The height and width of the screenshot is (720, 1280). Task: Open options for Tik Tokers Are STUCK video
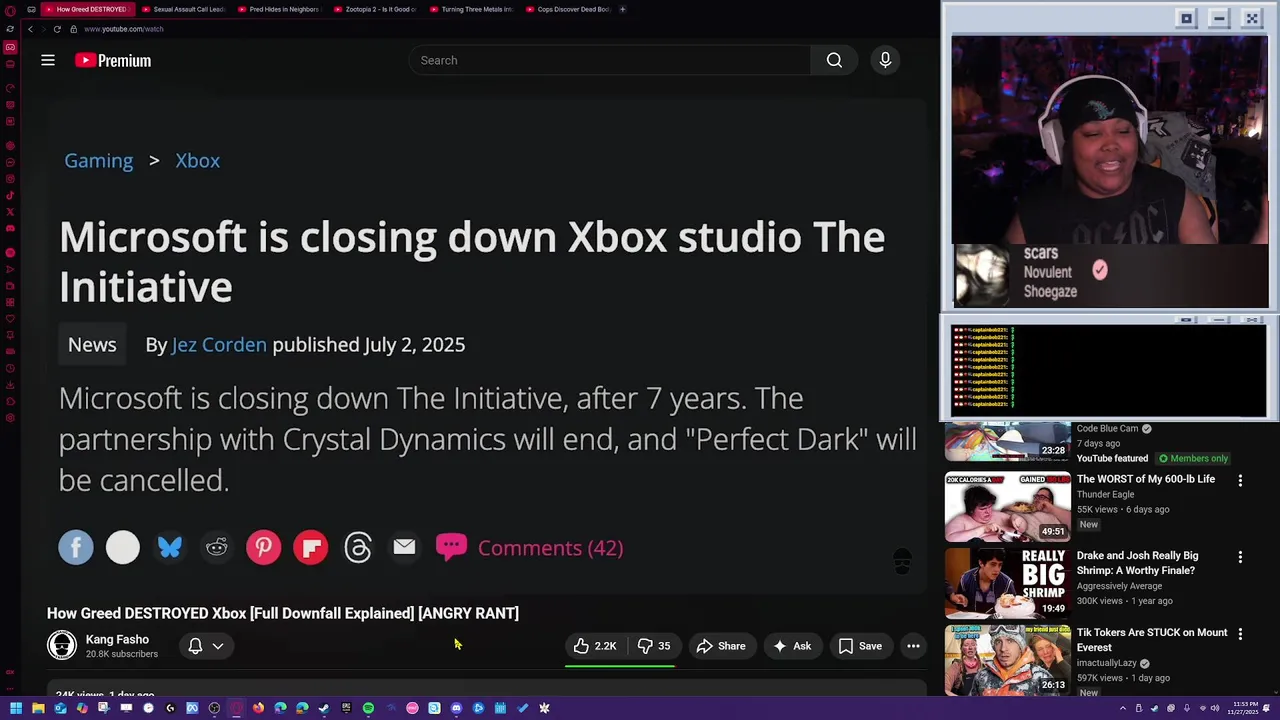1240,634
